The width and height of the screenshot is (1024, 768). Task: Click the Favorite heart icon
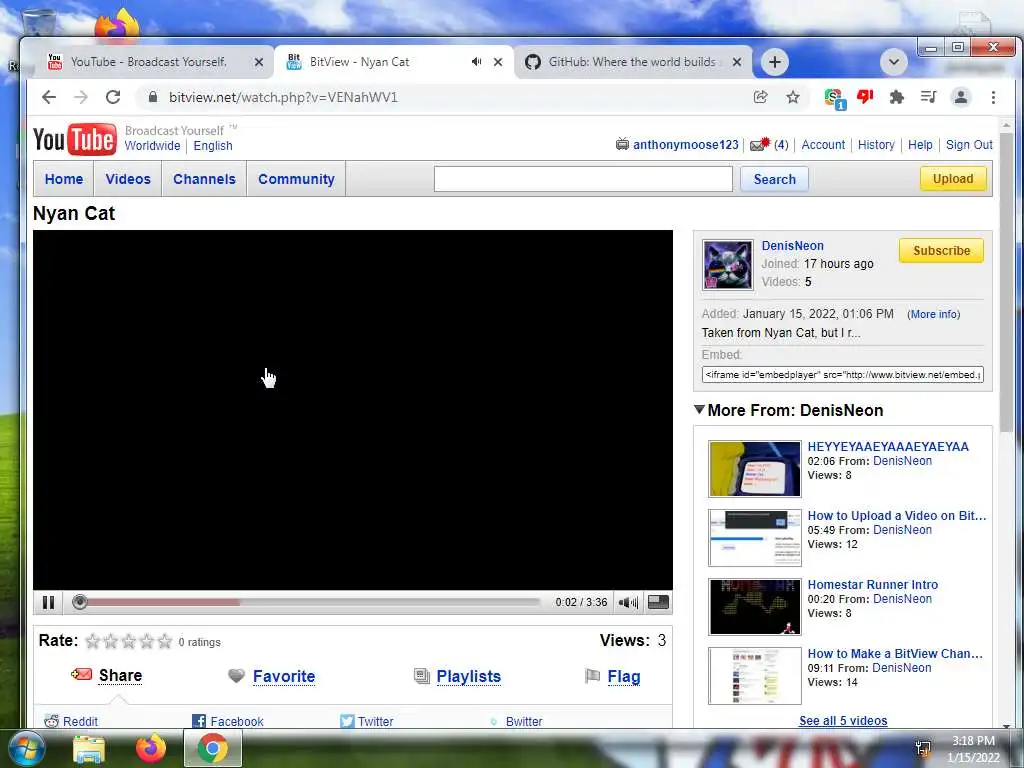coord(236,676)
